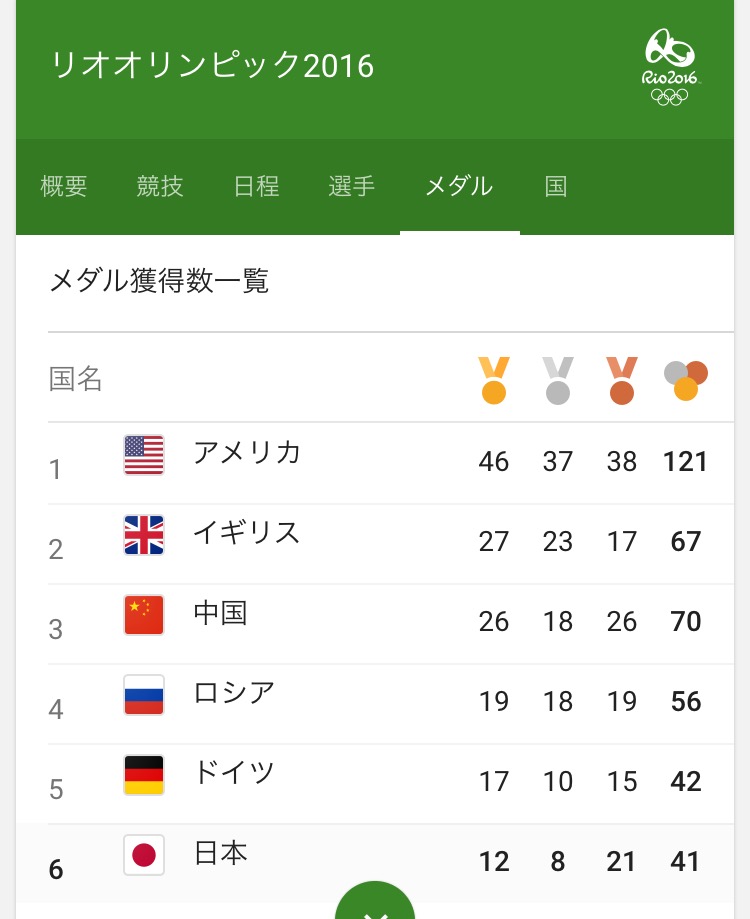Select the 日程 tab
The height and width of the screenshot is (919, 750).
point(256,186)
